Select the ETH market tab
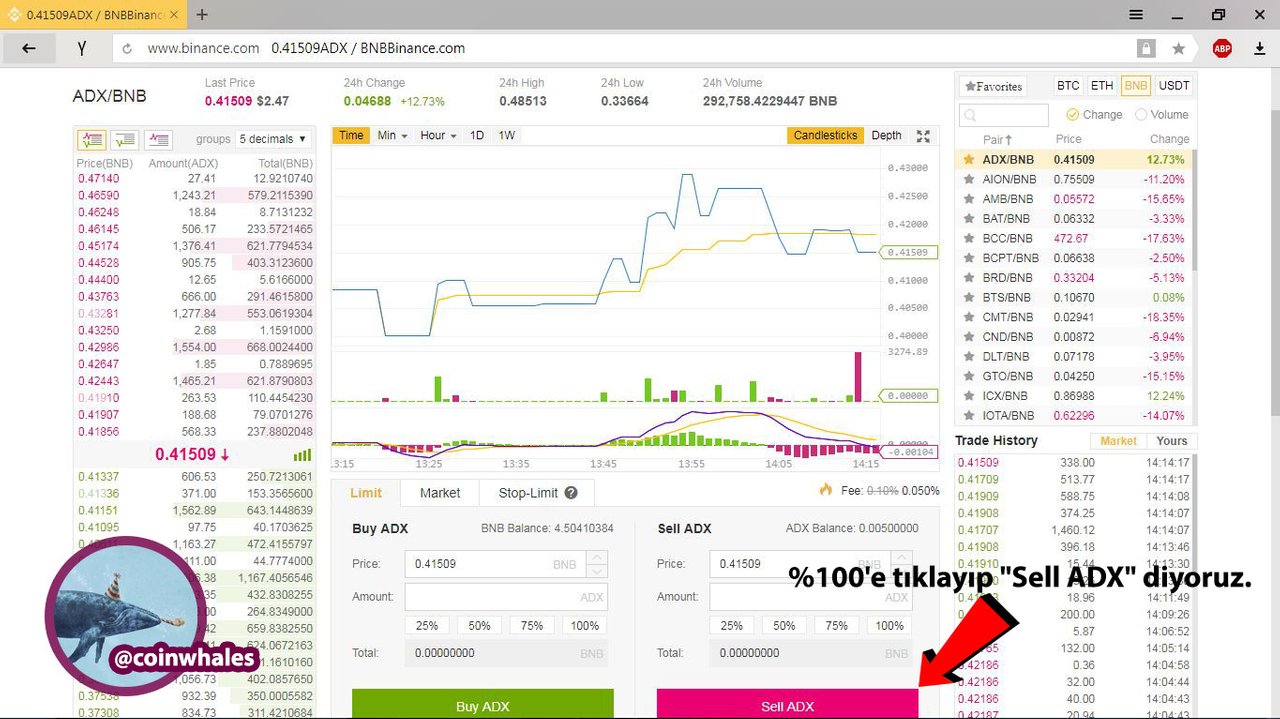 1102,86
